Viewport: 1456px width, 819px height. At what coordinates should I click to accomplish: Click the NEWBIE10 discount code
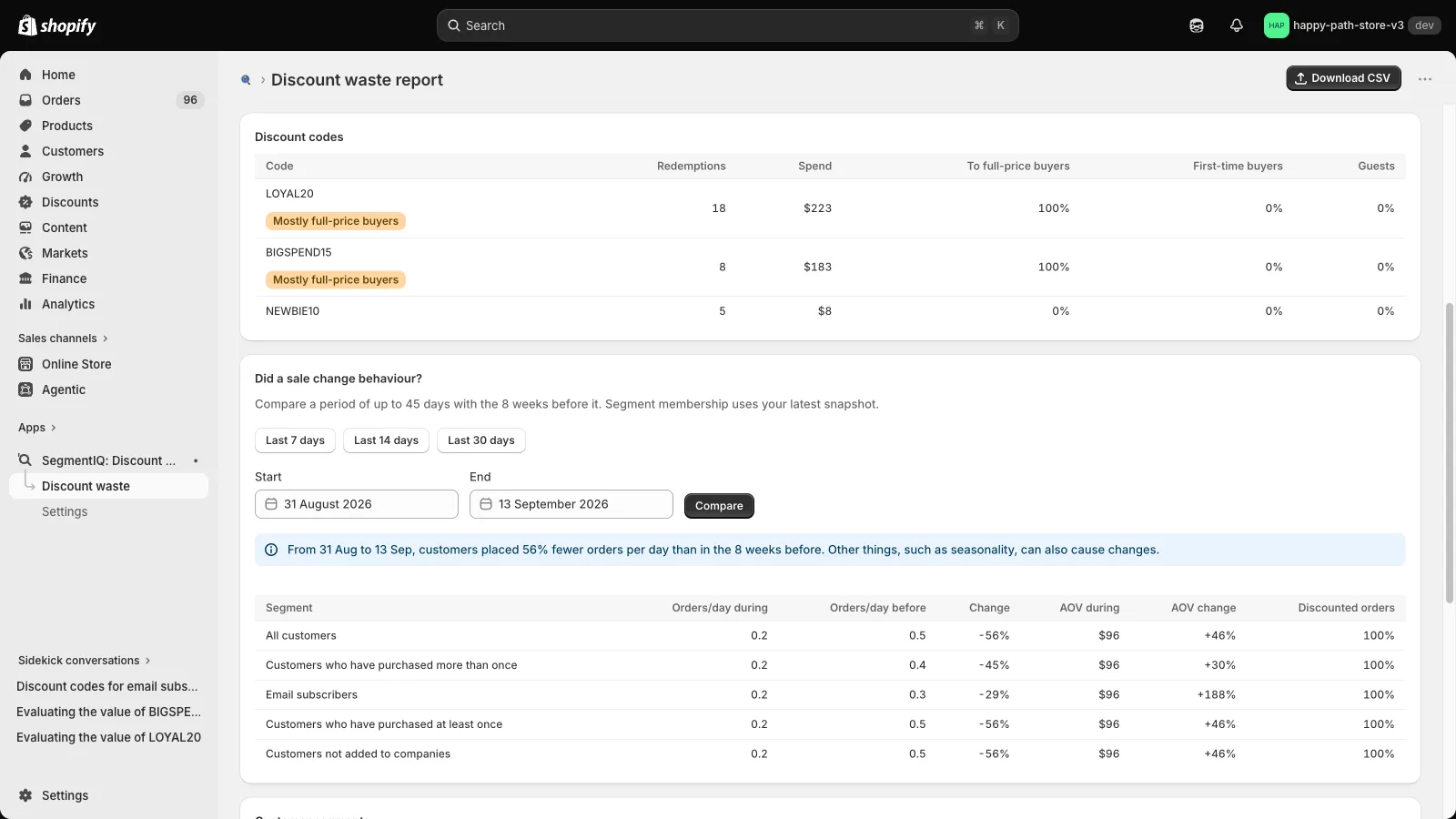tap(292, 311)
